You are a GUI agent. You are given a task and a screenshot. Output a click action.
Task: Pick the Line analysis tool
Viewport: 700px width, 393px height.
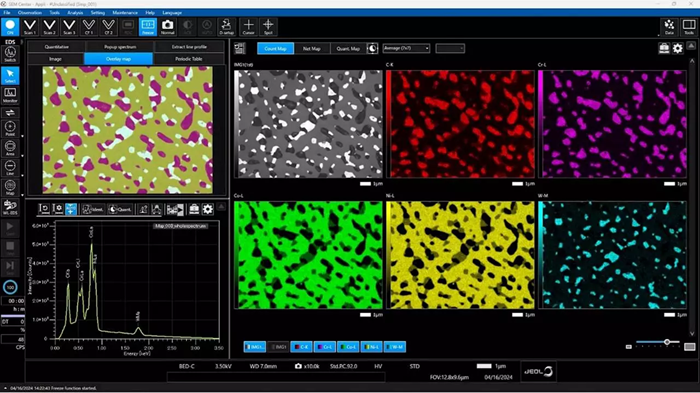pos(10,168)
